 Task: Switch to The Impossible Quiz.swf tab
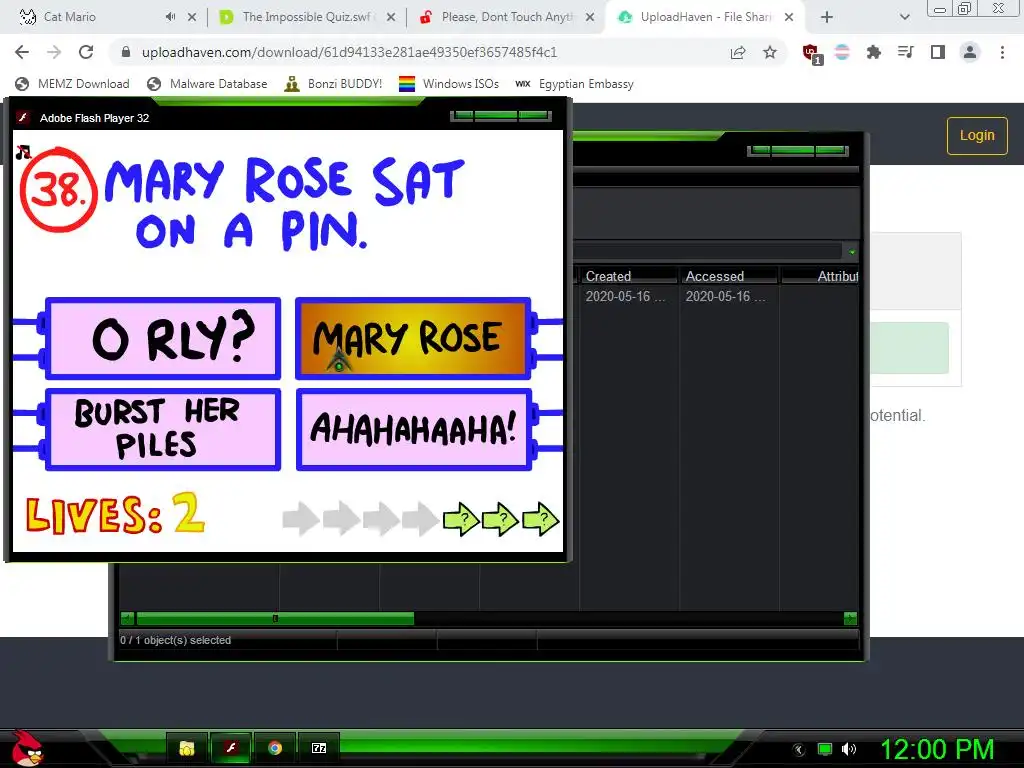pos(306,17)
